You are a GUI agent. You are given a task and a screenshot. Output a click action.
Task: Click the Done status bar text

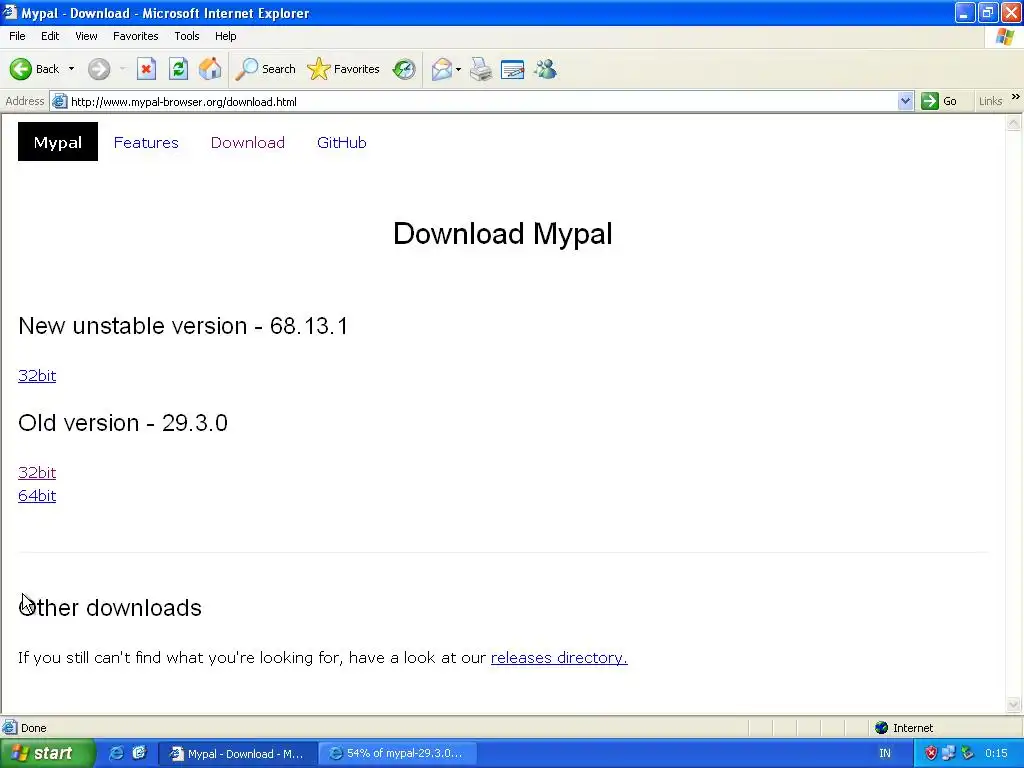[33, 728]
